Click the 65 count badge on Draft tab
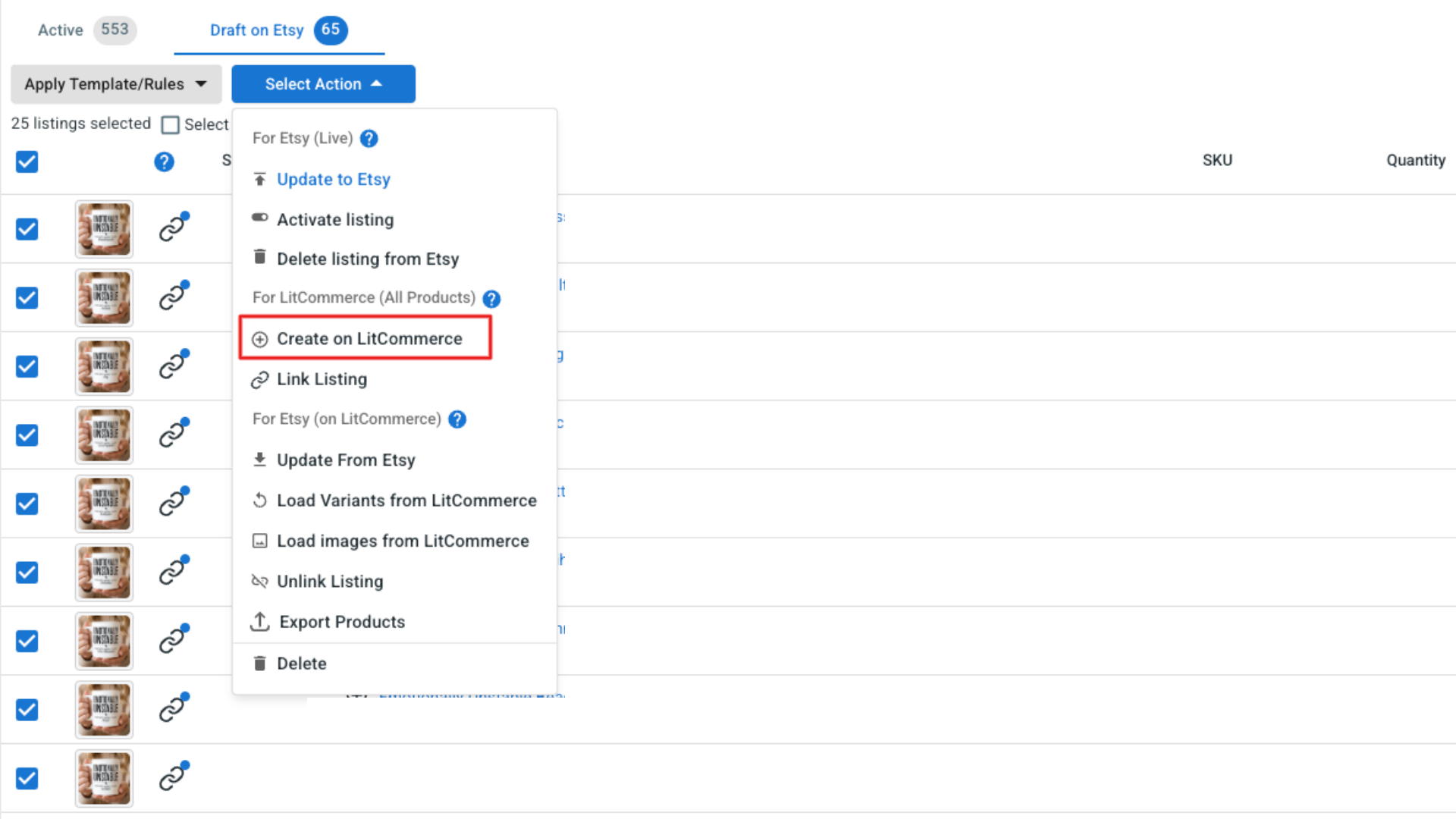1456x819 pixels. point(331,30)
